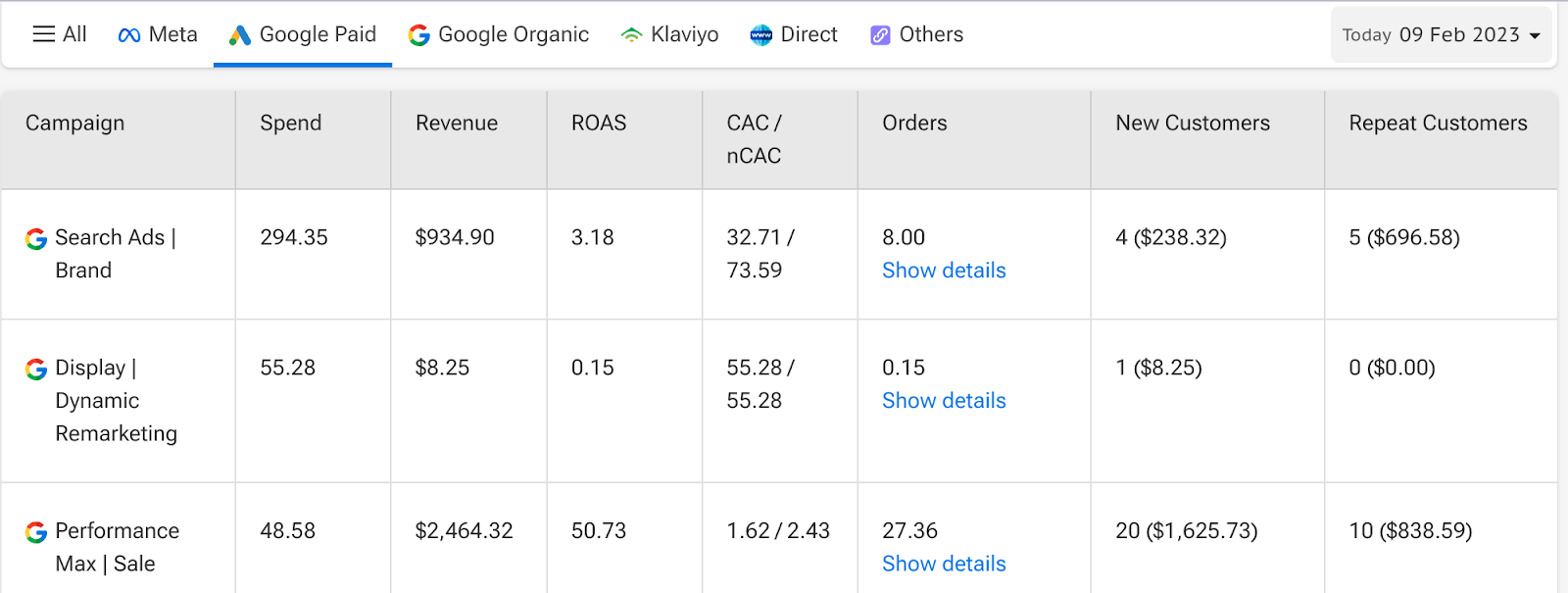This screenshot has width=1568, height=593.
Task: Click the Klaviyo logo icon
Action: 632,35
